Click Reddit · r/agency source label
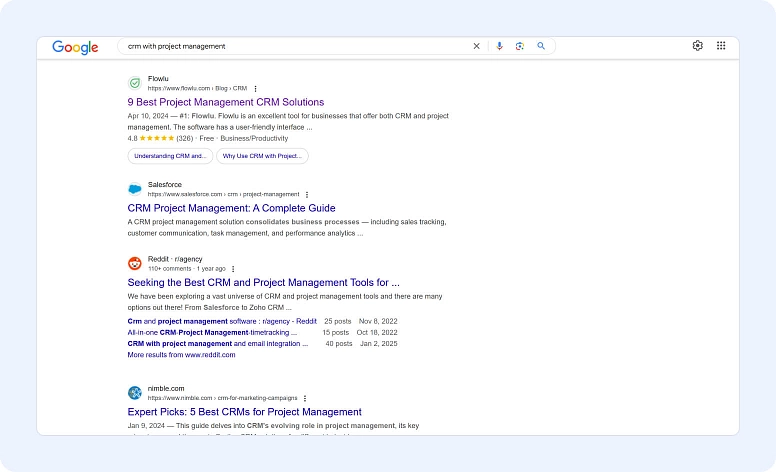 pos(175,259)
